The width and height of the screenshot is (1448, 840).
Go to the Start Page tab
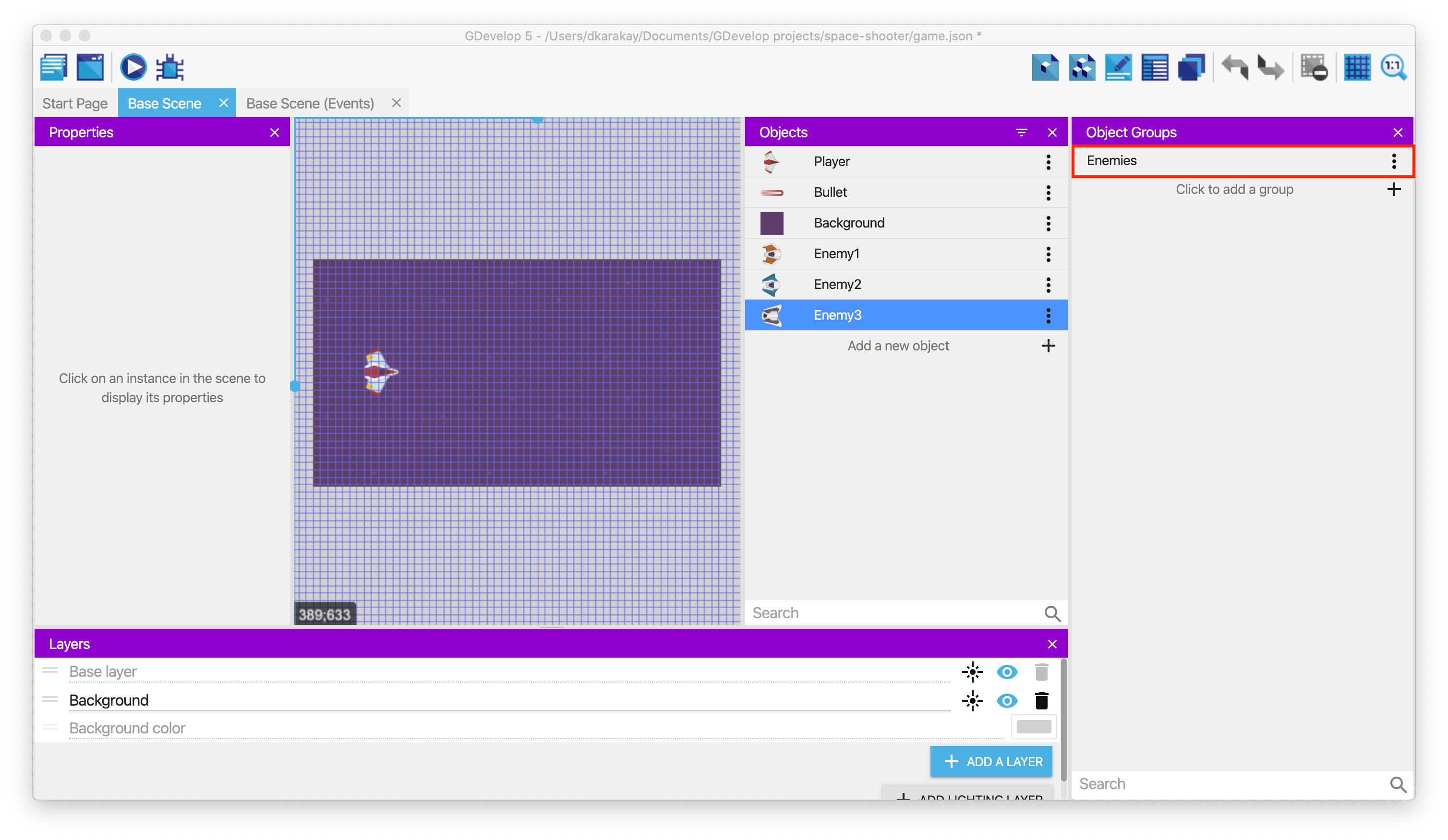pyautogui.click(x=75, y=103)
